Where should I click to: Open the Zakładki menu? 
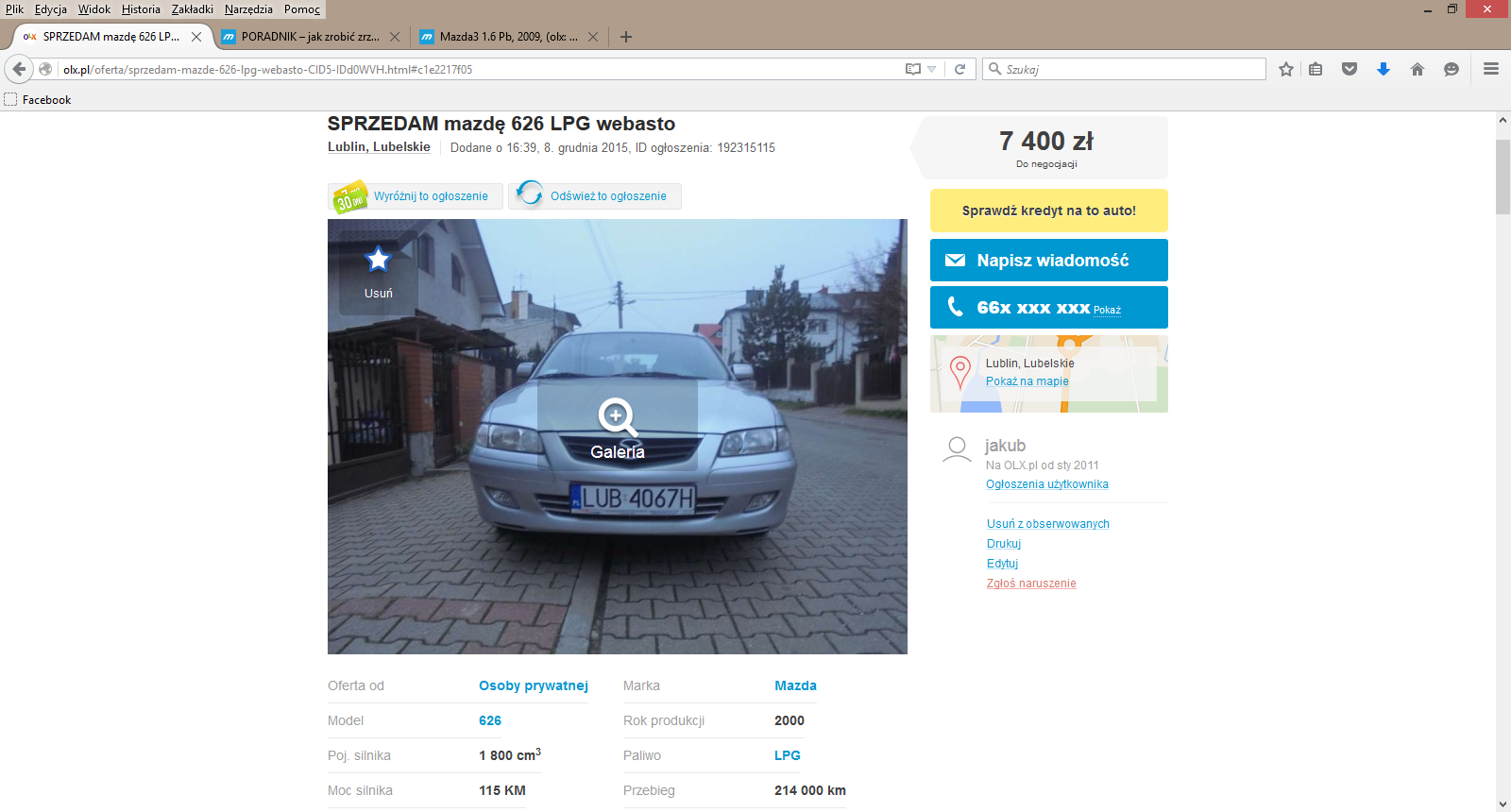point(192,9)
